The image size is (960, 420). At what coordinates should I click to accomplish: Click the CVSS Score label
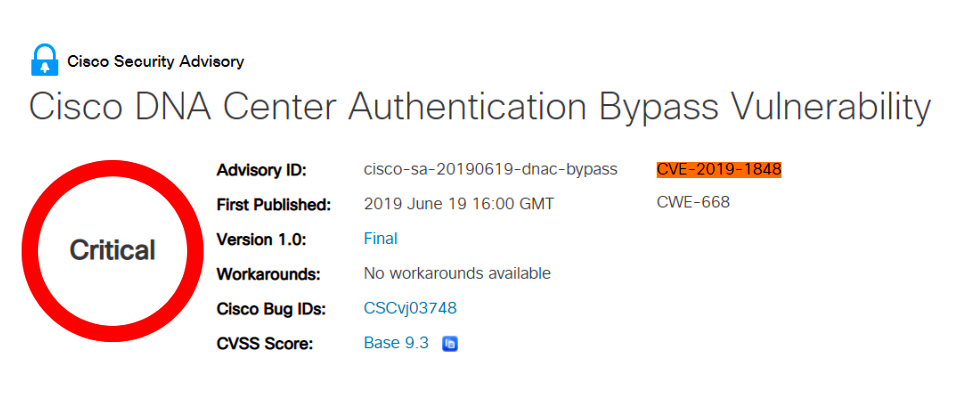click(265, 344)
